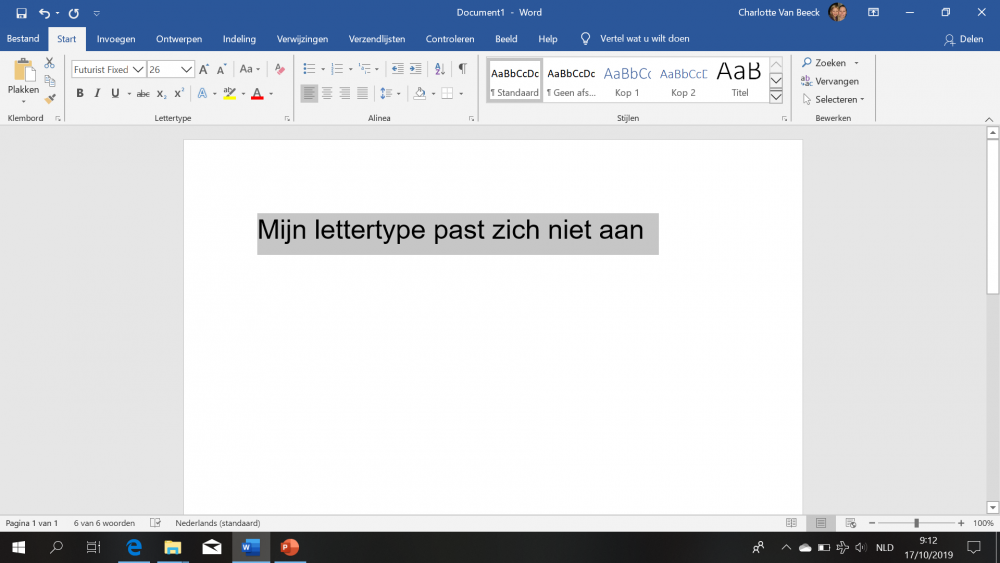Screen dimensions: 1000x563
Task: Click the Save icon in title bar
Action: coord(21,13)
